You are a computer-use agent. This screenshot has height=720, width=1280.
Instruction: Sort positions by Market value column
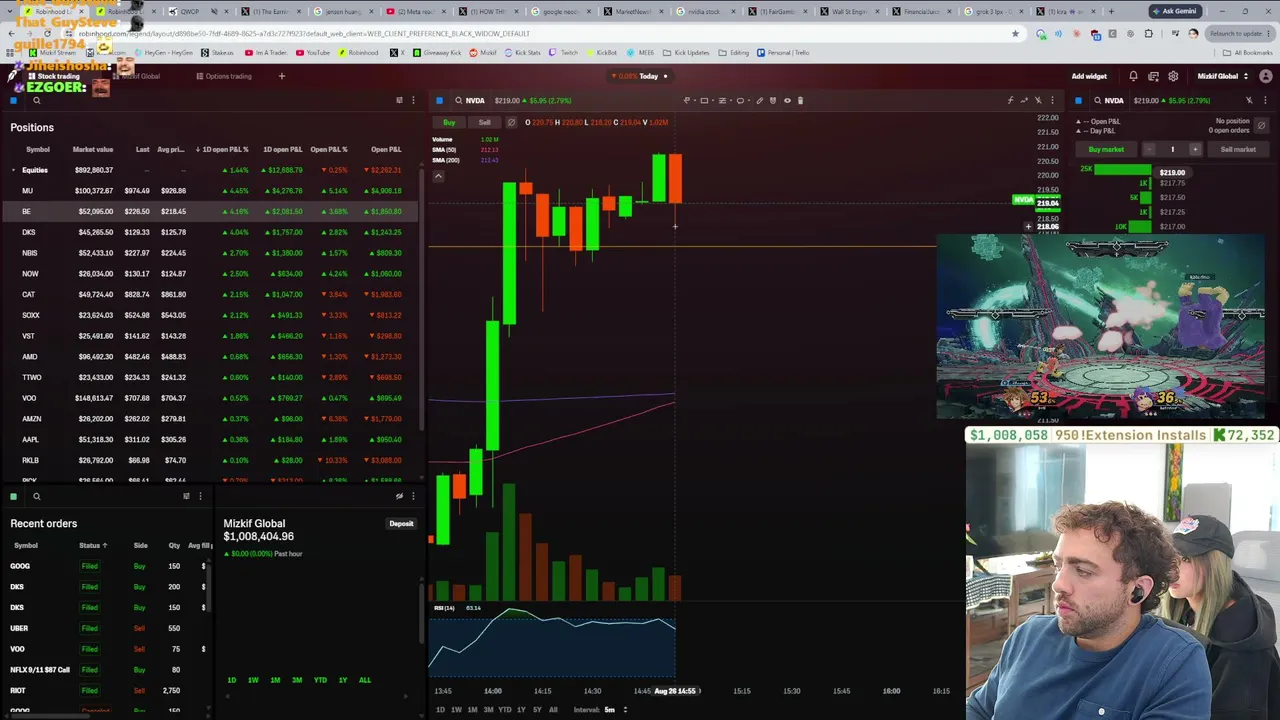coord(93,150)
